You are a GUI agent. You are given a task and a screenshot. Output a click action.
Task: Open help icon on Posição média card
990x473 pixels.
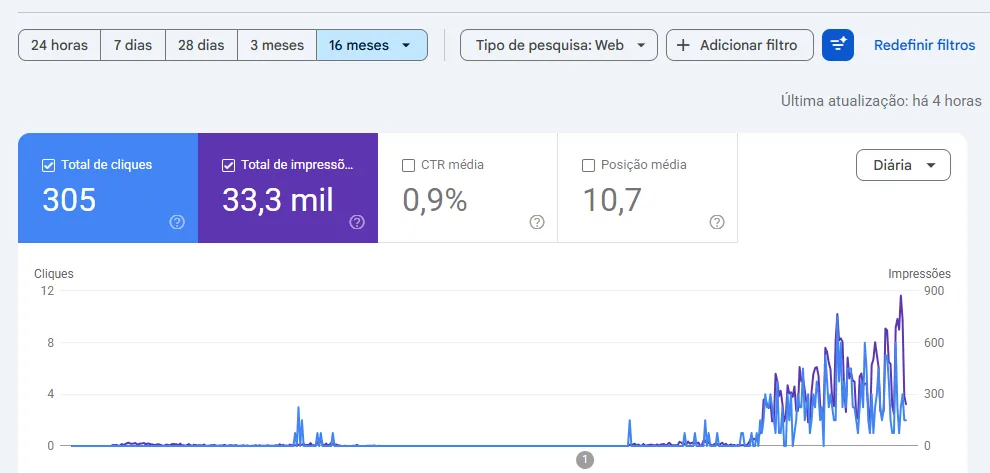pos(717,222)
